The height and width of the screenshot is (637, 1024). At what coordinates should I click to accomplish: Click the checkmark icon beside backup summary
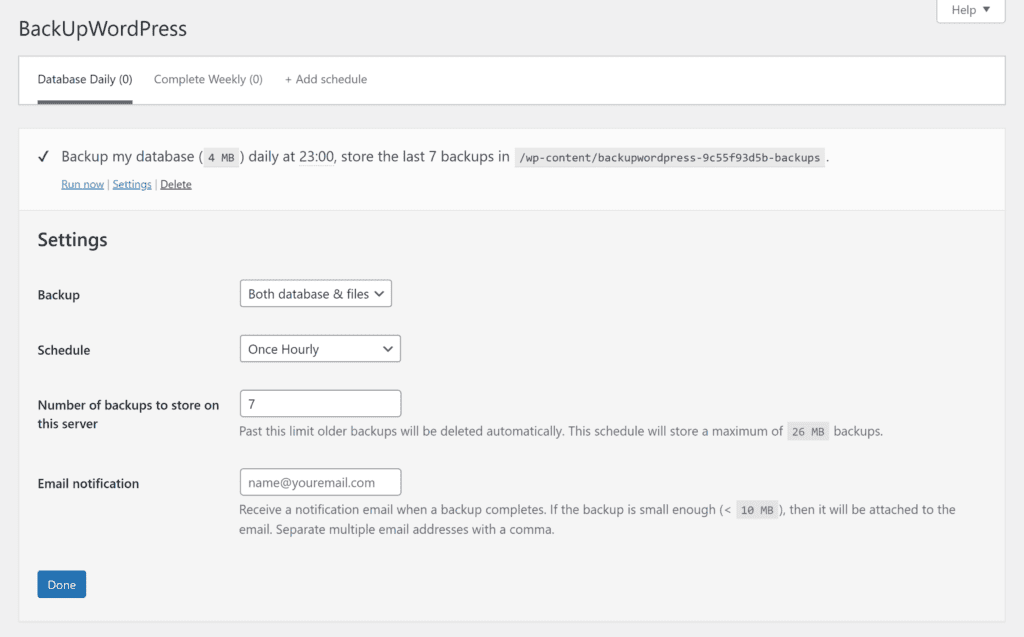[x=43, y=157]
